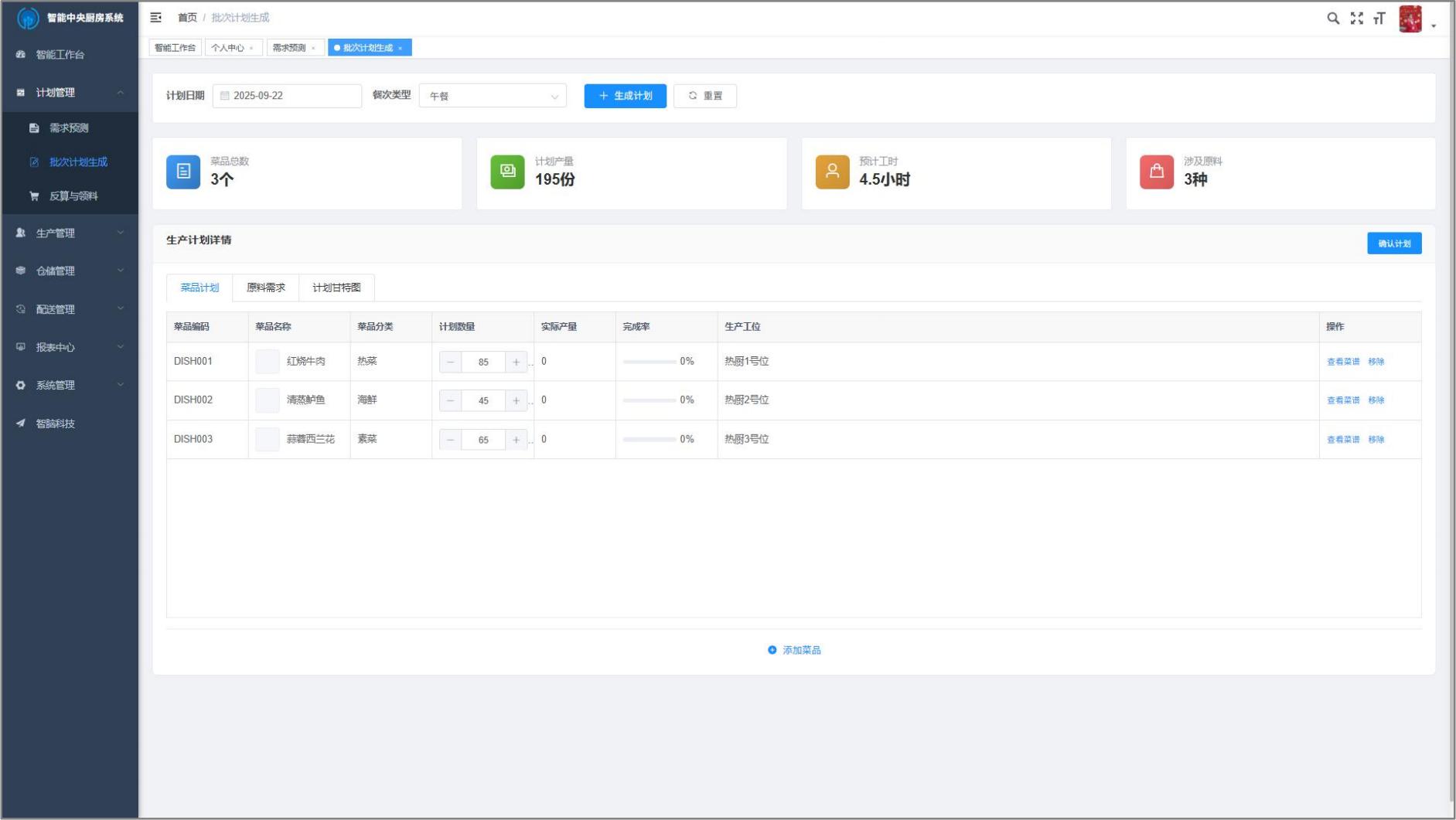
Task: Open the font size adjustment icon
Action: pos(1379,19)
